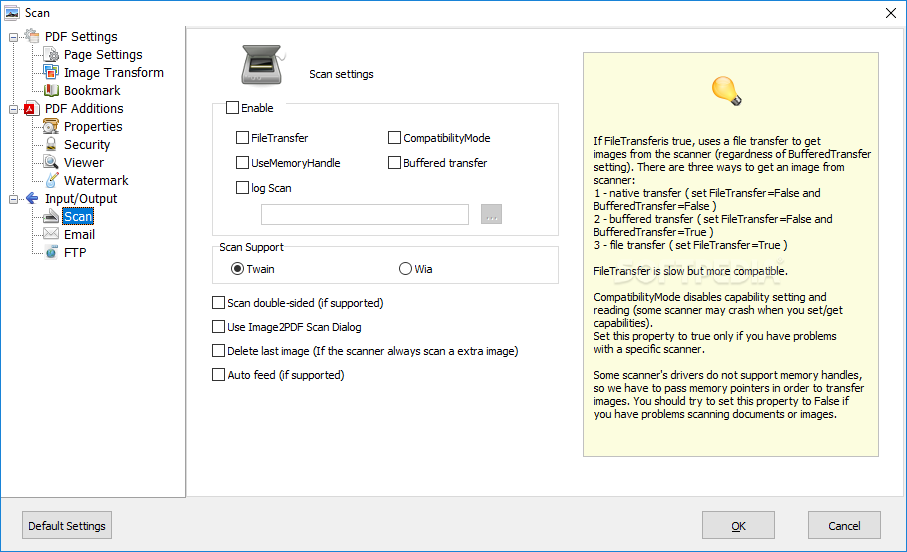The width and height of the screenshot is (907, 552).
Task: Select Viewer in the tree
Action: coord(84,162)
